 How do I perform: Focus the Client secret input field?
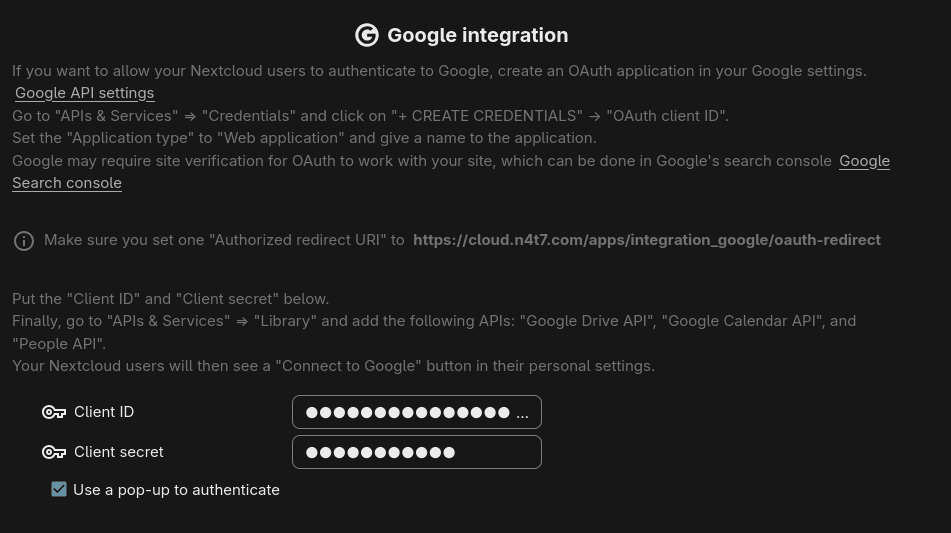tap(416, 452)
